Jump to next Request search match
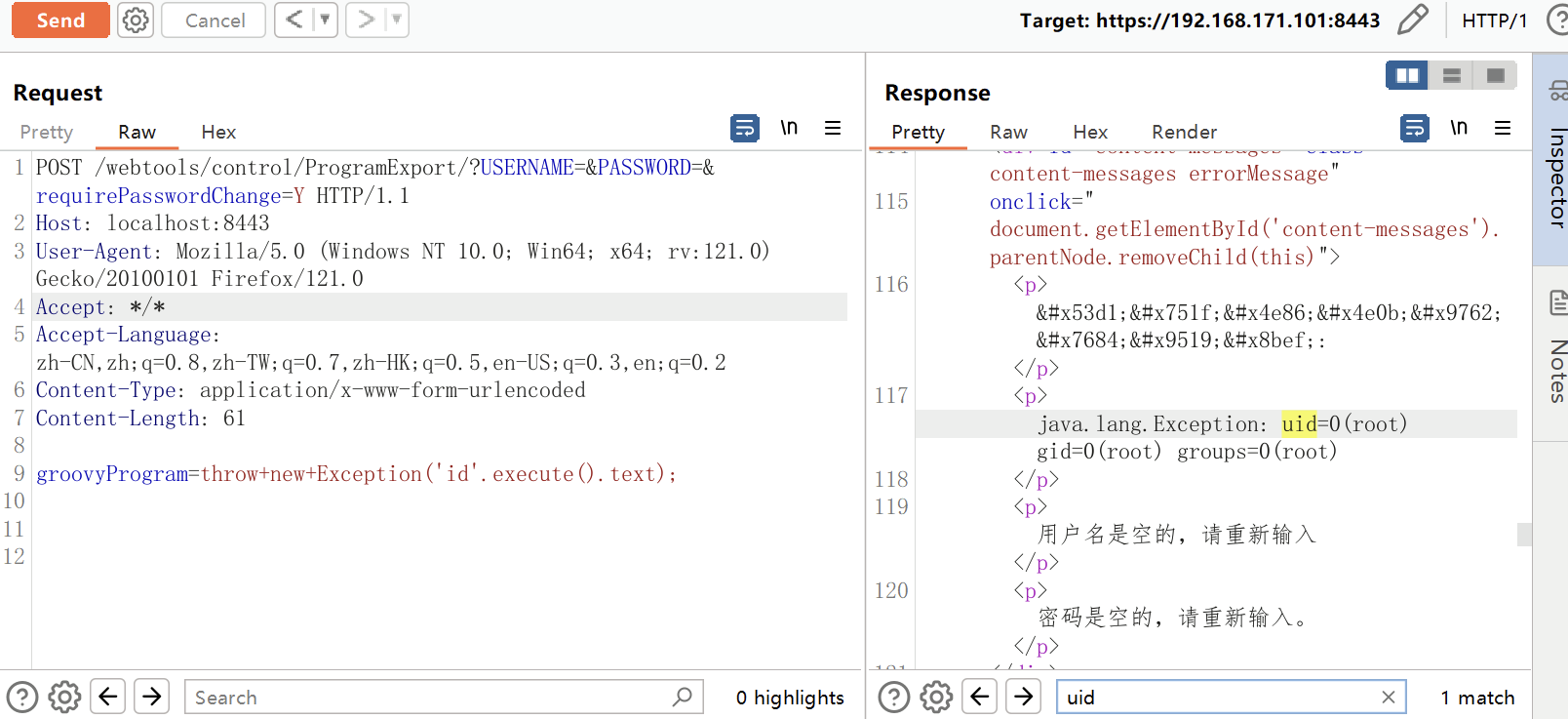Image resolution: width=1568 pixels, height=719 pixels. click(x=151, y=697)
